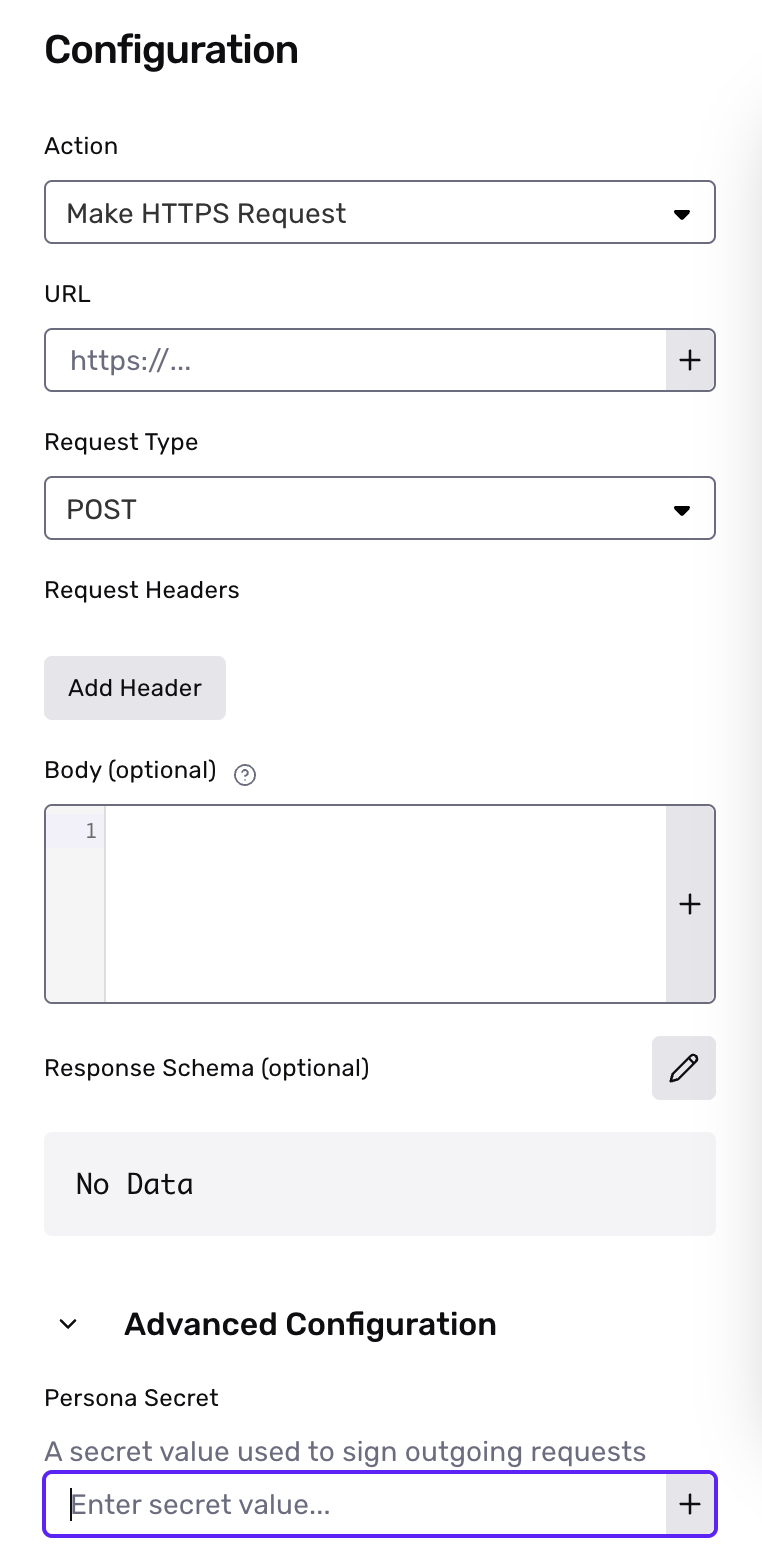Click the Persona Secret input field
The height and width of the screenshot is (1566, 762).
point(350,1504)
